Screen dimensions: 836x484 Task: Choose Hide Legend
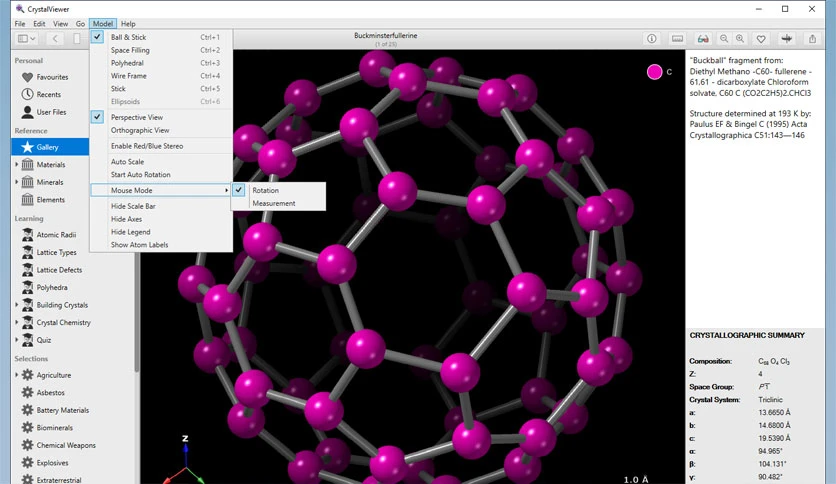161,232
